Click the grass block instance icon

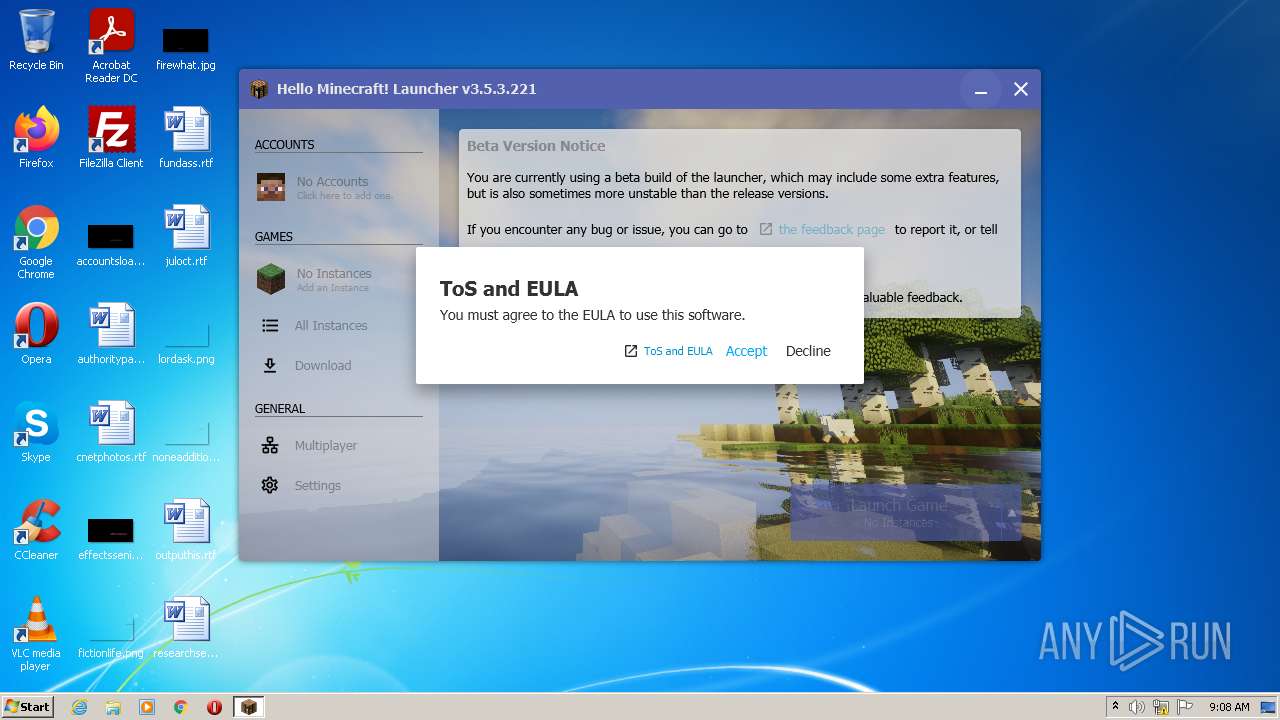tap(271, 279)
